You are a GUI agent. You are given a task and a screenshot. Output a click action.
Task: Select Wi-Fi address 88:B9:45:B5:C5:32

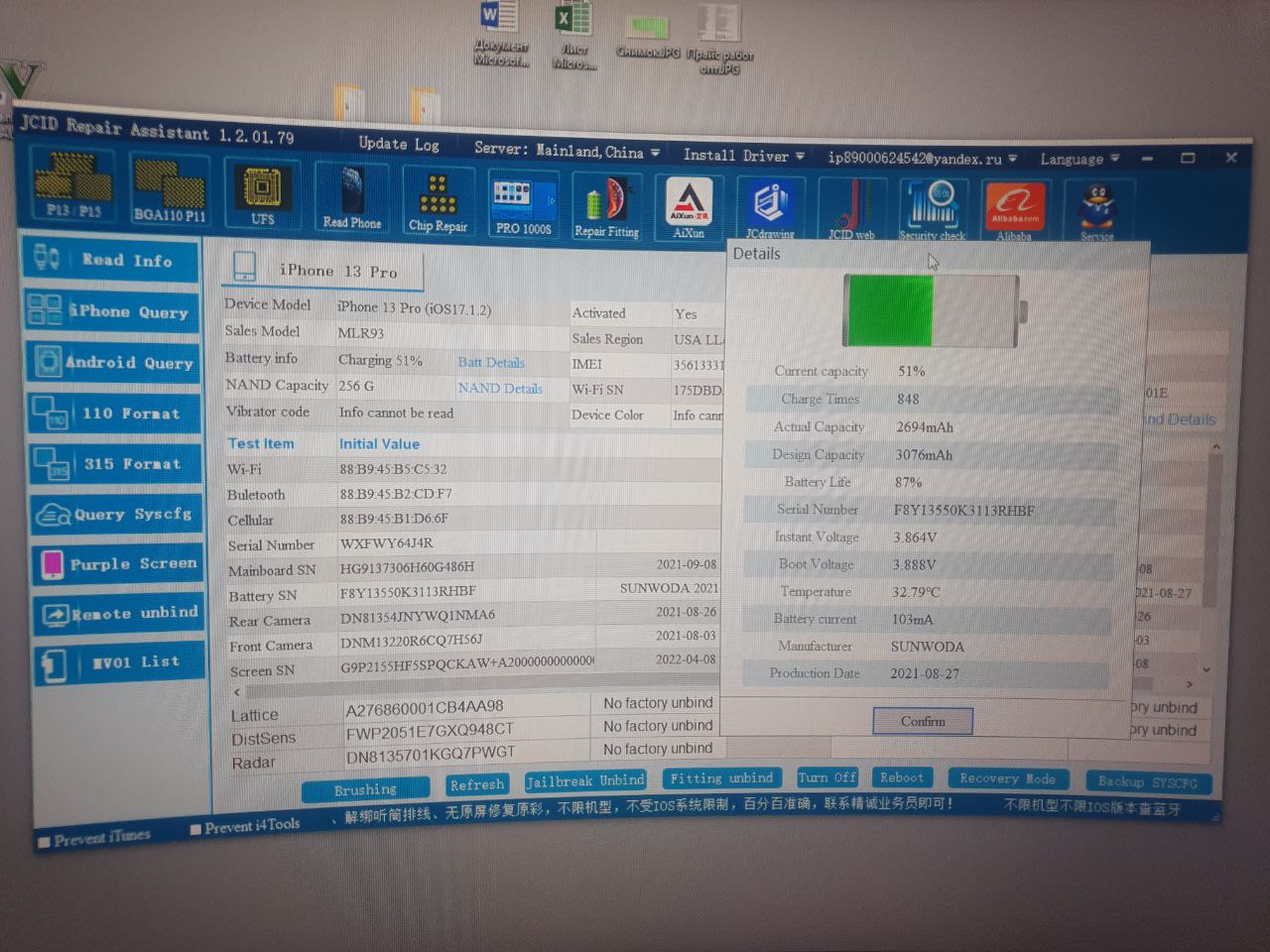[393, 469]
